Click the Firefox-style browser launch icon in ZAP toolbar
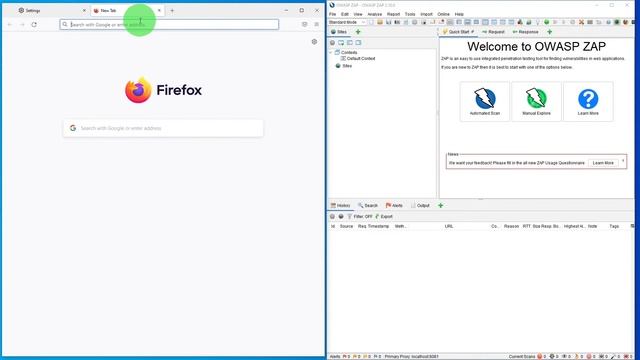Screen dimensions: 640x360 pos(625,22)
